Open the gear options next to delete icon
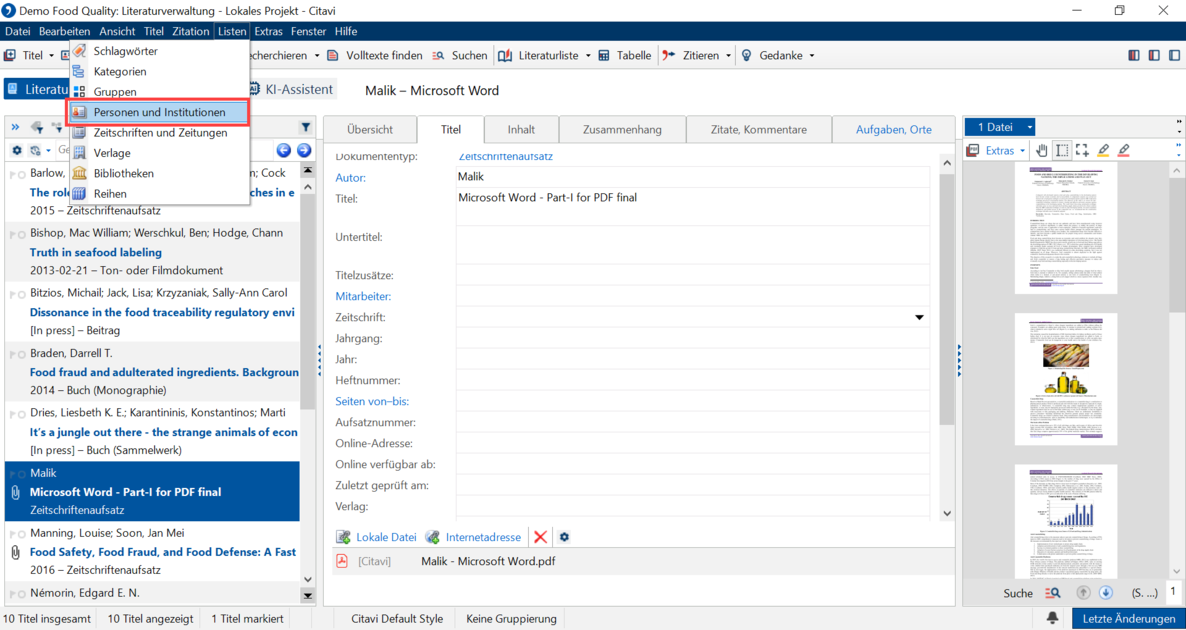The image size is (1186, 630). 564,537
